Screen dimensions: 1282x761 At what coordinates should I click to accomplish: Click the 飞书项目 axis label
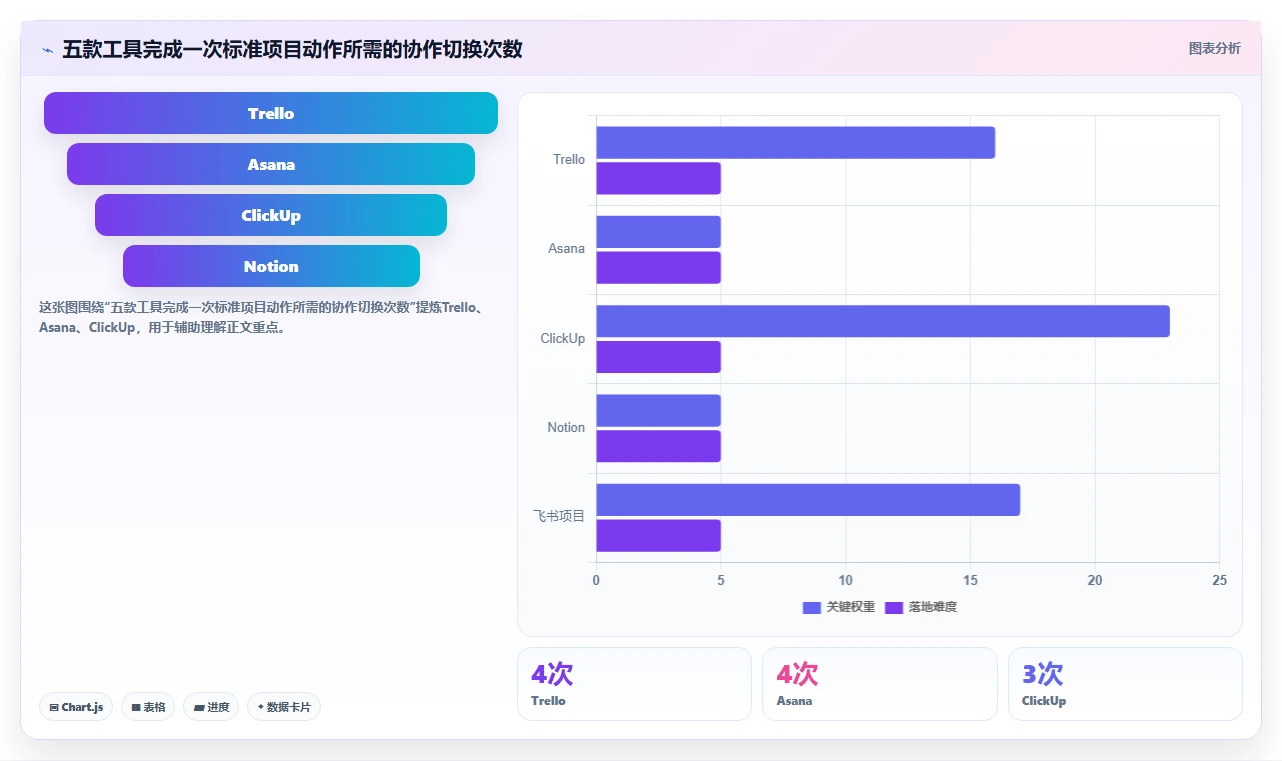[559, 516]
